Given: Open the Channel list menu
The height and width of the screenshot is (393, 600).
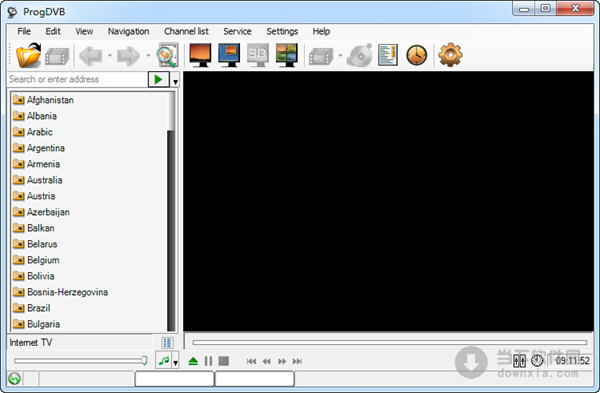Looking at the screenshot, I should click(x=186, y=31).
